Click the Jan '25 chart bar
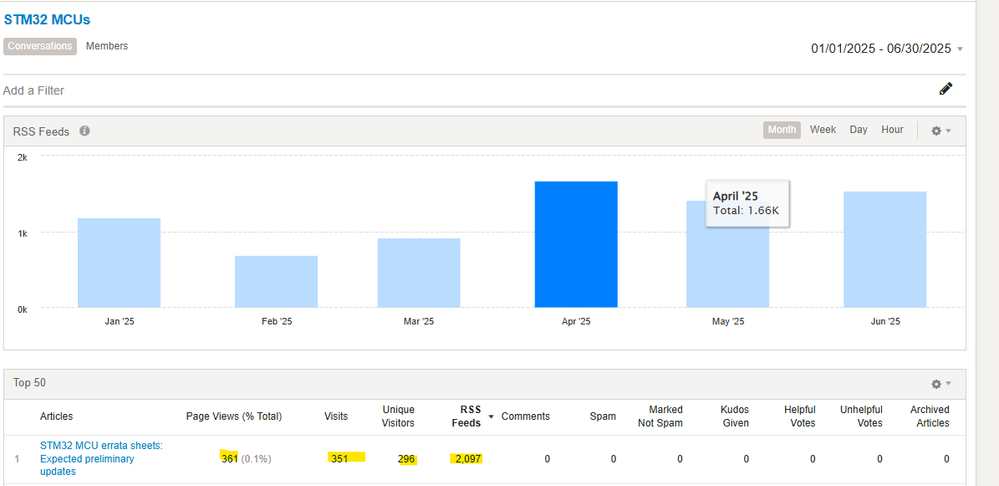This screenshot has width=999, height=486. (x=119, y=263)
